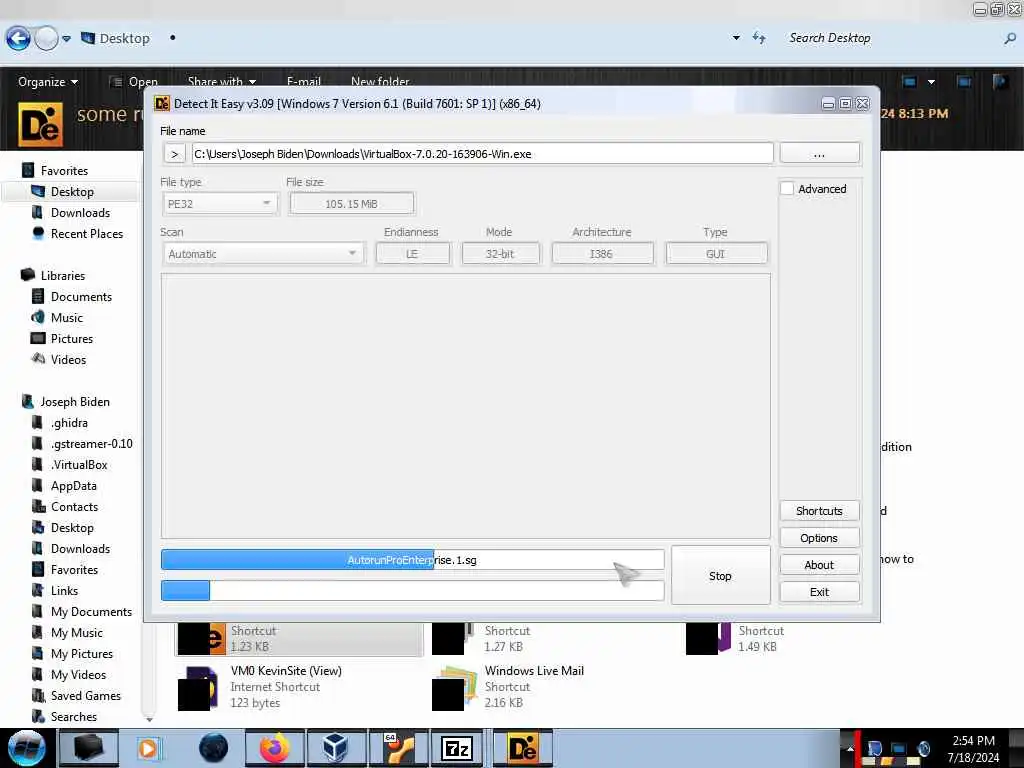
Task: Open the AppData folder
Action: [73, 485]
